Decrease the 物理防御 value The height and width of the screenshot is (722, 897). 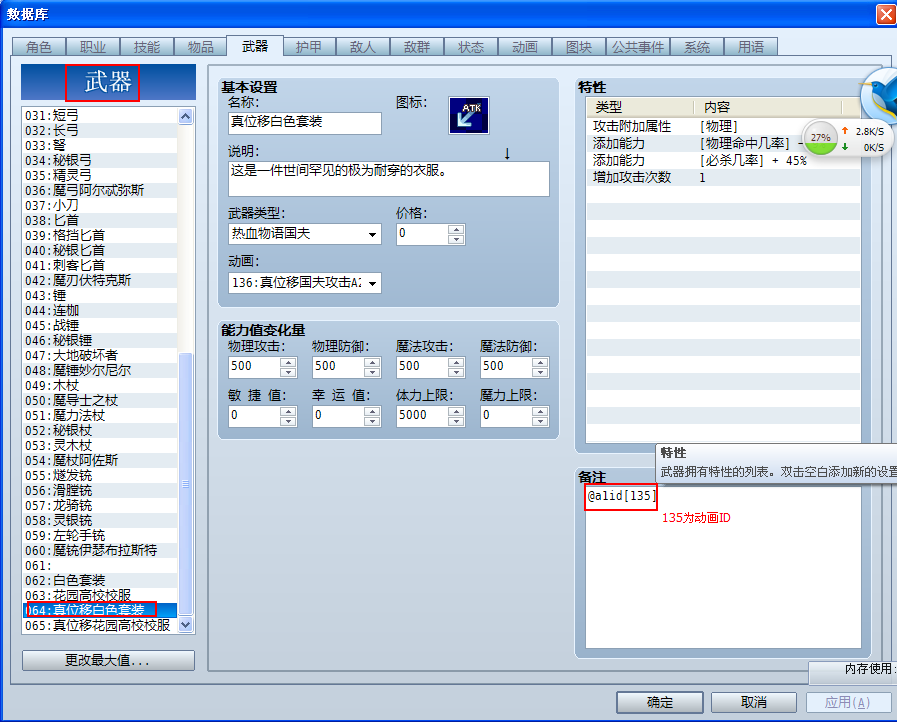372,372
